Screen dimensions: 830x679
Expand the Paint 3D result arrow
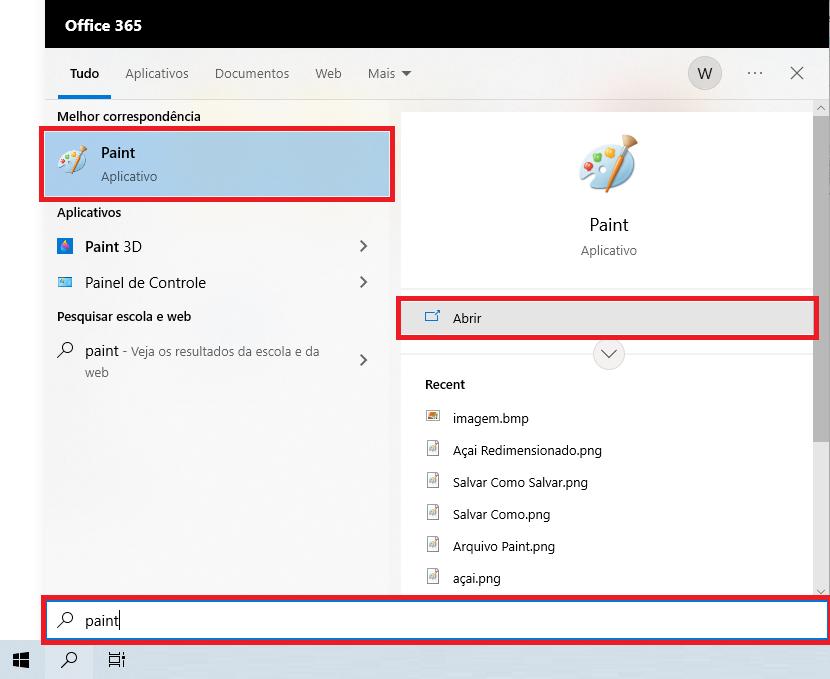pyautogui.click(x=364, y=246)
